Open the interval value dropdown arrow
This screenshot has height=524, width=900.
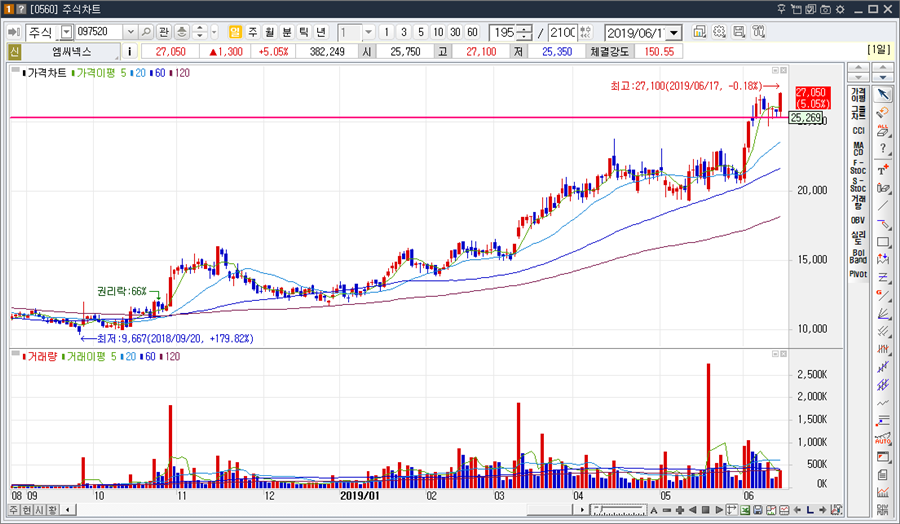(x=368, y=32)
